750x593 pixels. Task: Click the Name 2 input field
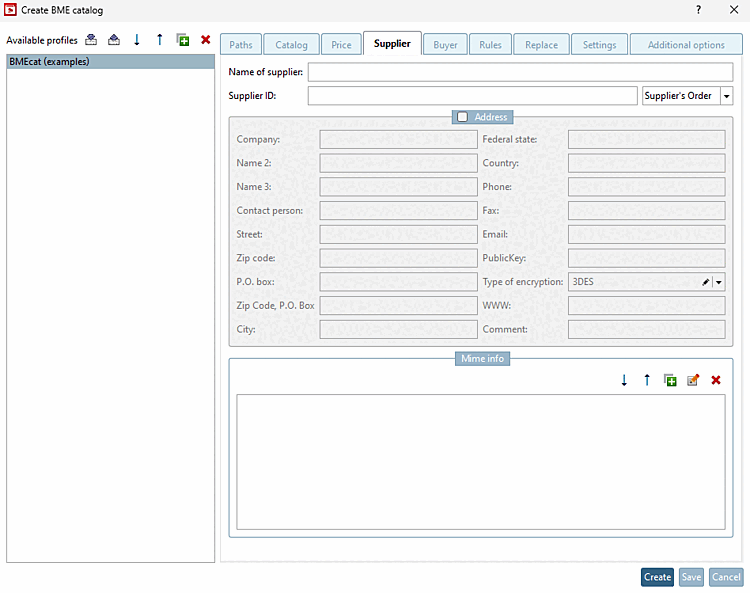398,164
